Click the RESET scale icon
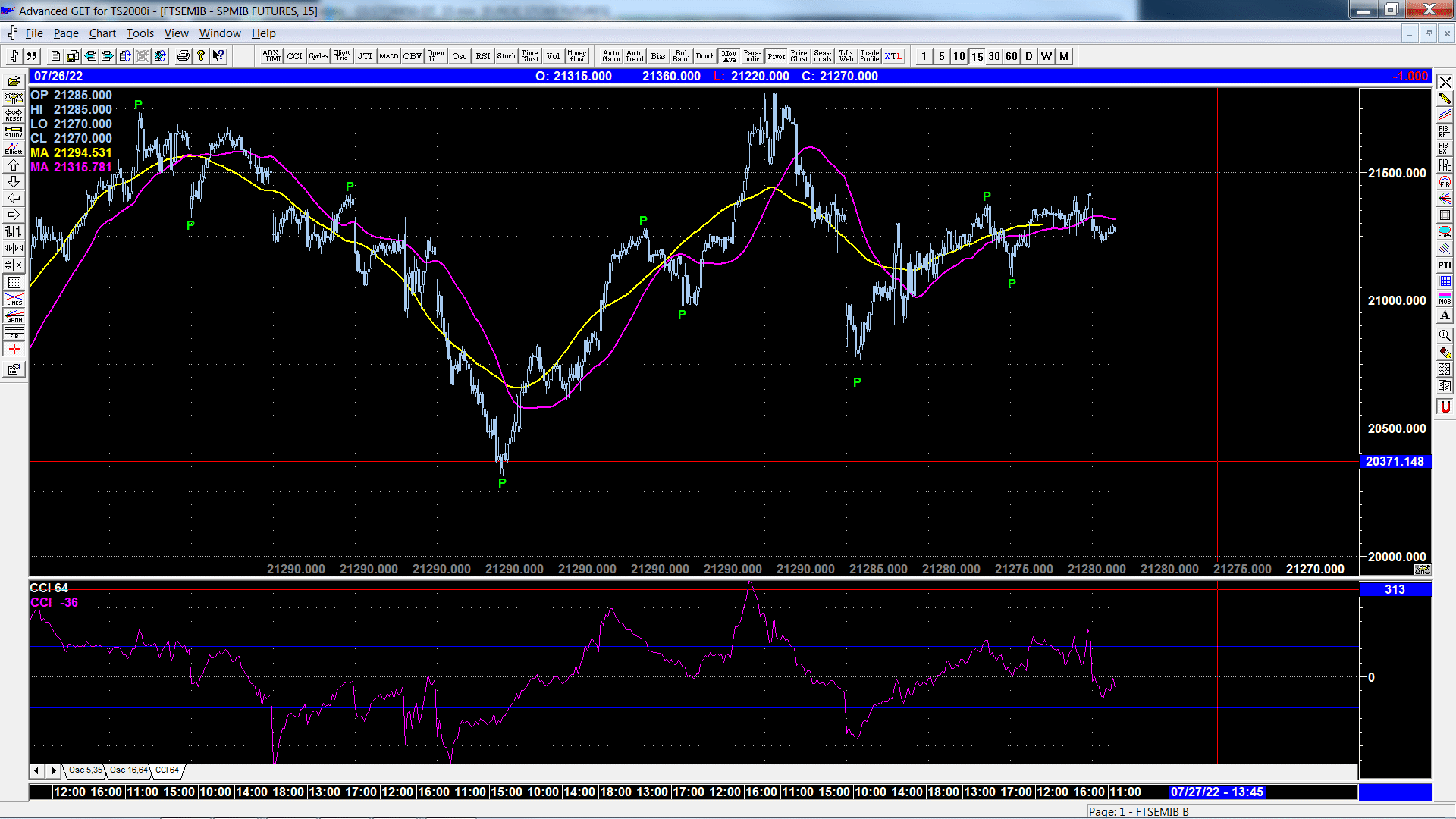This screenshot has width=1456, height=819. click(x=14, y=115)
